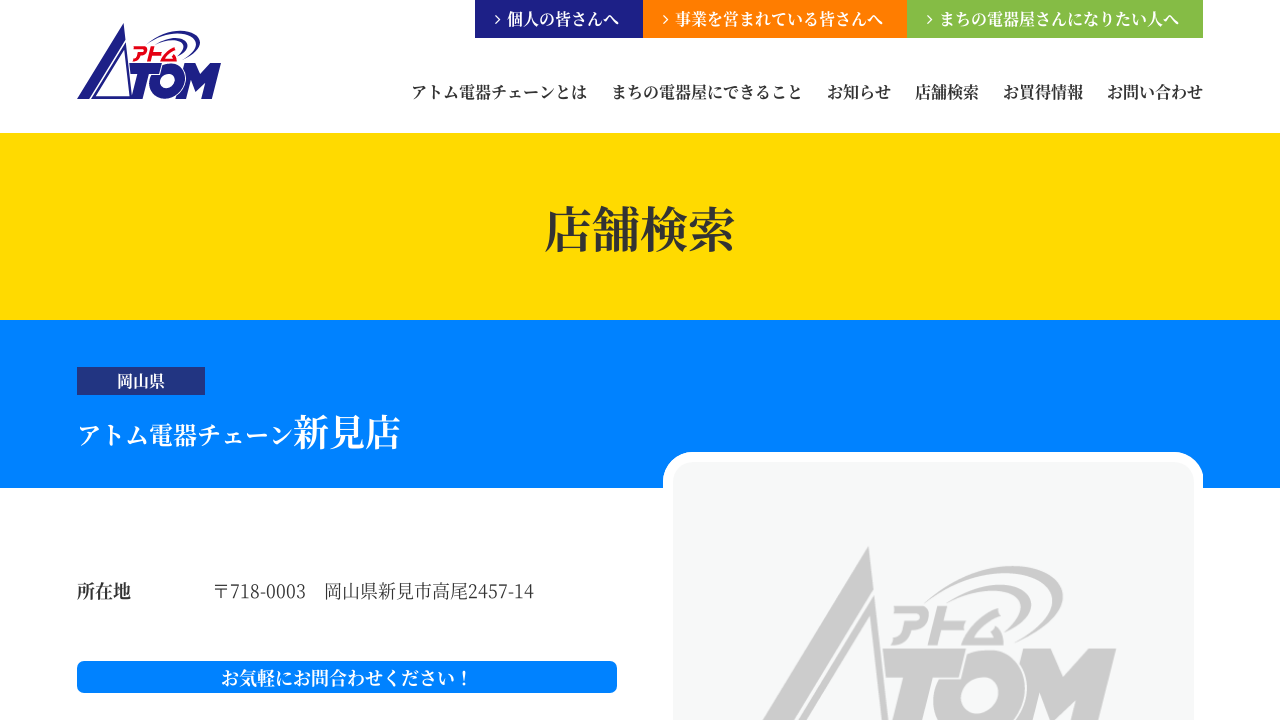Image resolution: width=1280 pixels, height=720 pixels.
Task: Click the 岡山県 prefecture tag
Action: pyautogui.click(x=141, y=381)
